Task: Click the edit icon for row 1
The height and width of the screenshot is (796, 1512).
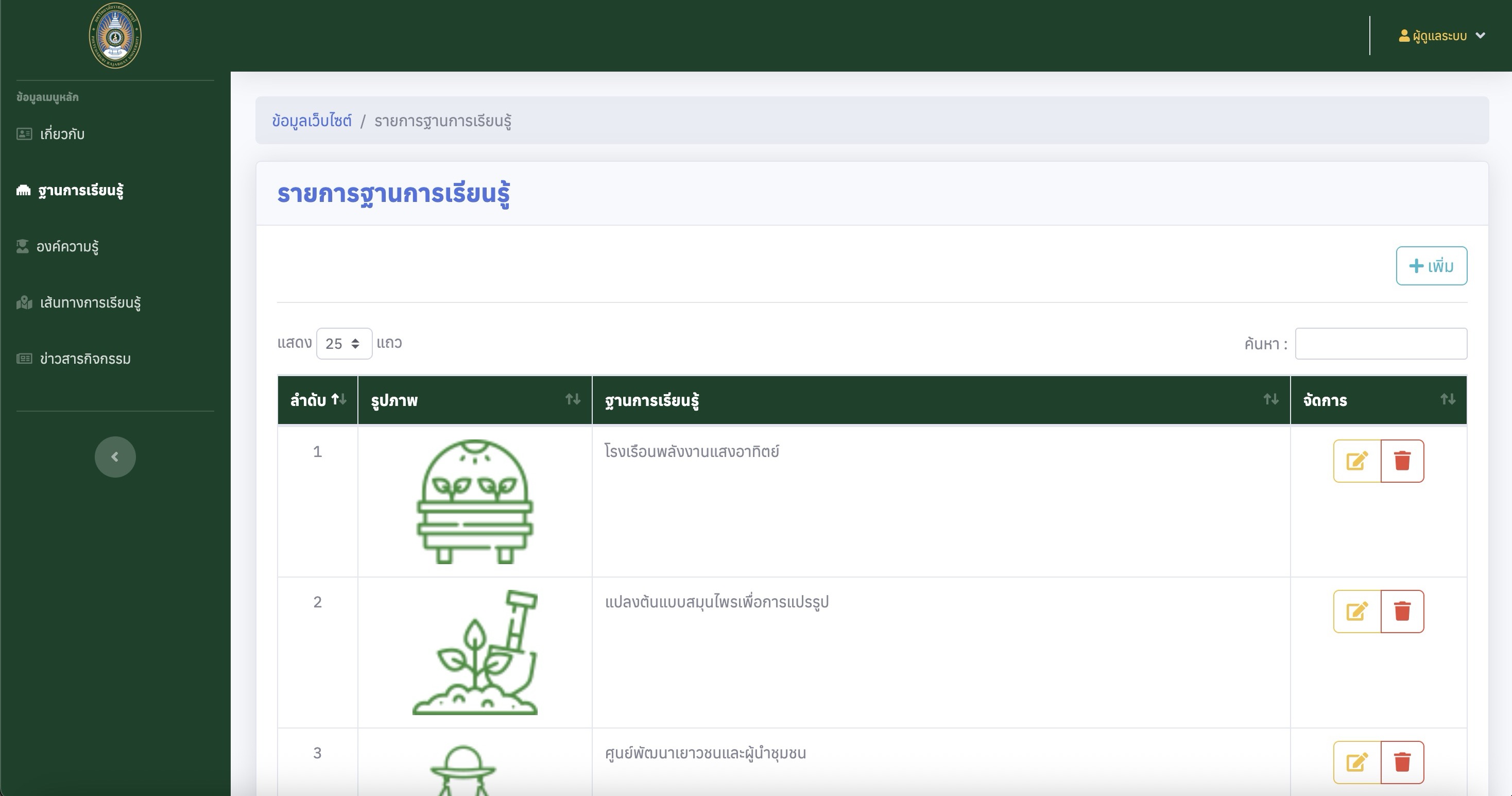Action: click(x=1356, y=461)
